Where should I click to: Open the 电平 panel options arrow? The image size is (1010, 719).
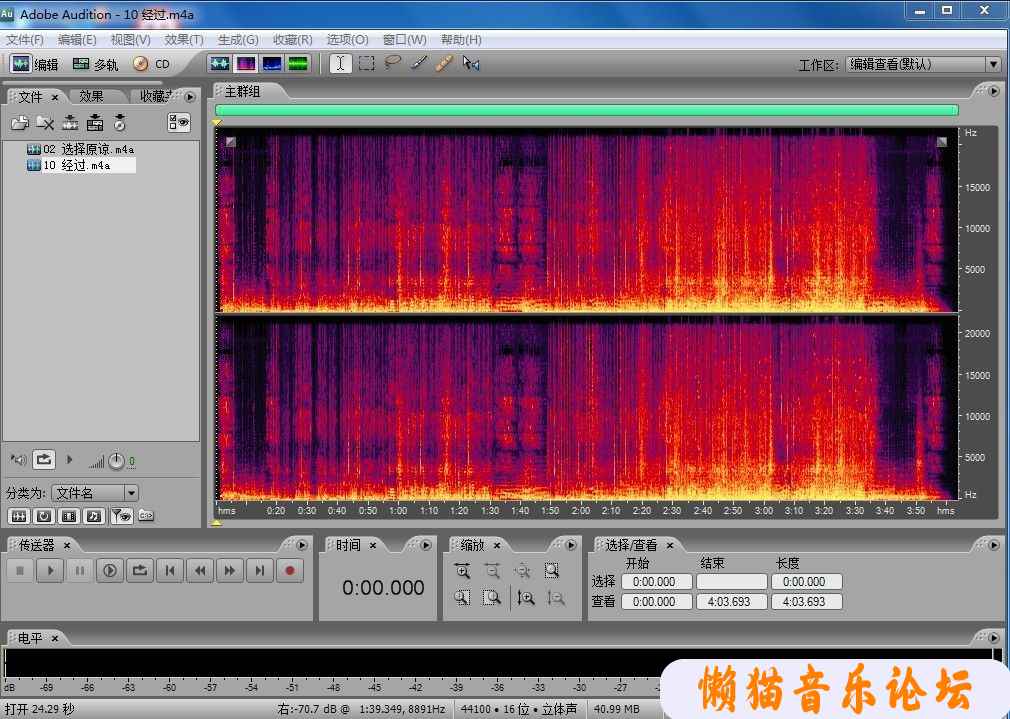click(x=994, y=638)
